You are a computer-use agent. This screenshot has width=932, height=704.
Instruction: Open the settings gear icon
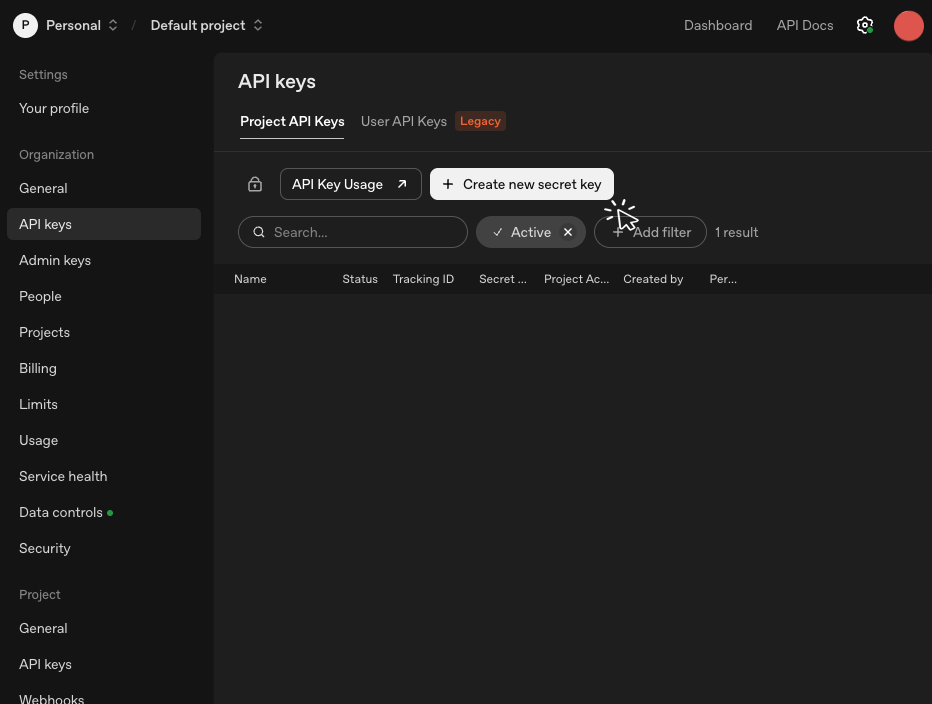tap(865, 26)
